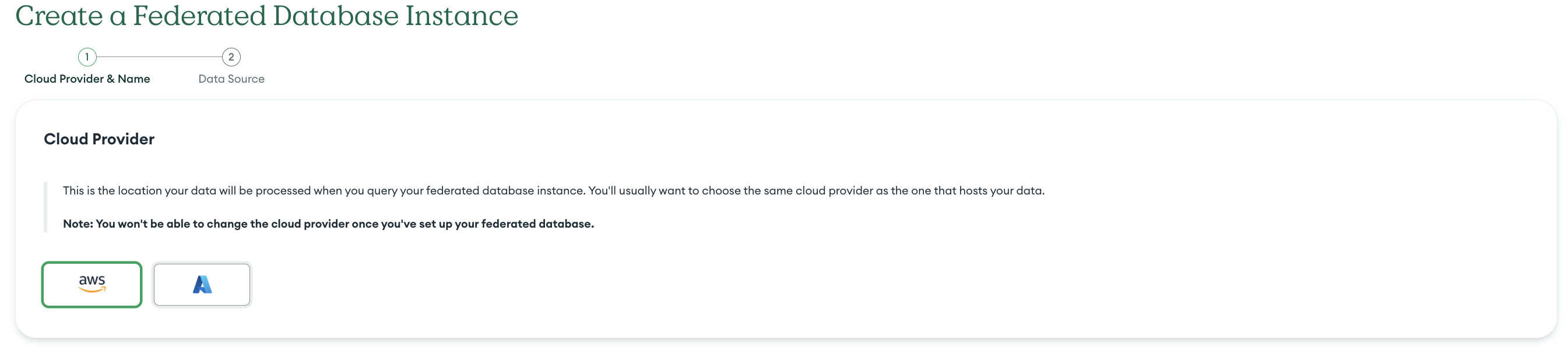Viewport: 1568px width, 347px height.
Task: Open the Cloud Provider & Name step label
Action: pyautogui.click(x=87, y=79)
